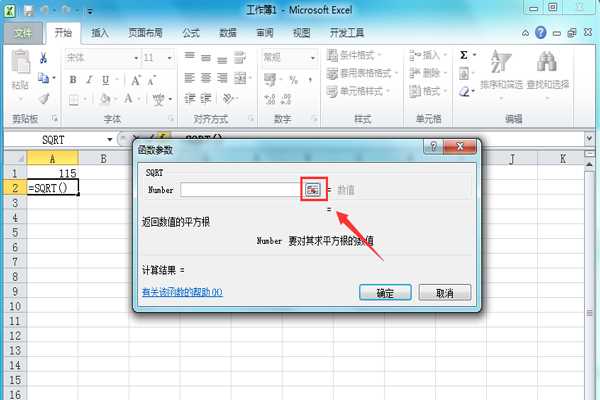Screen dimensions: 600x400
Task: Click the Cancel (取消) button in dialog
Action: click(x=445, y=293)
